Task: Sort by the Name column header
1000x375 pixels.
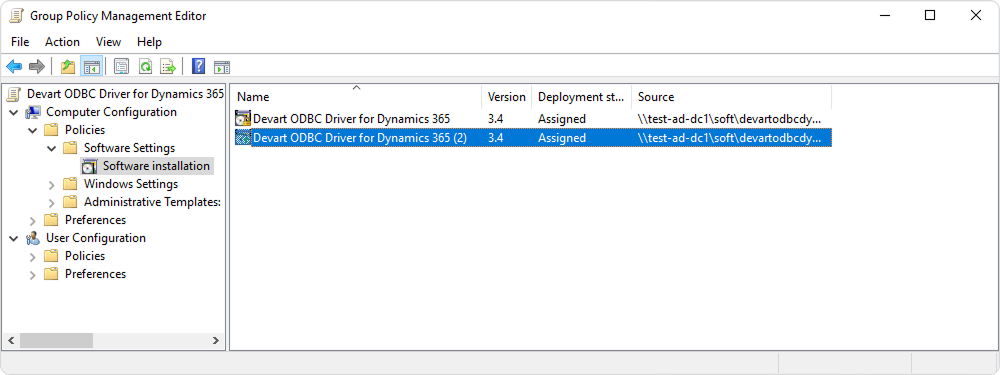Action: pyautogui.click(x=356, y=96)
